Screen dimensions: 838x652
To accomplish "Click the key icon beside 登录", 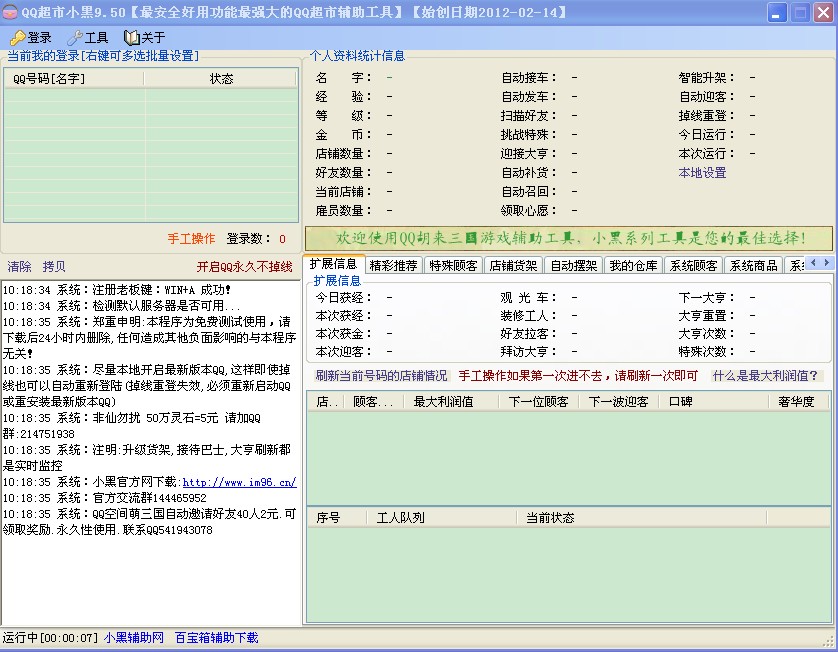I will (18, 37).
